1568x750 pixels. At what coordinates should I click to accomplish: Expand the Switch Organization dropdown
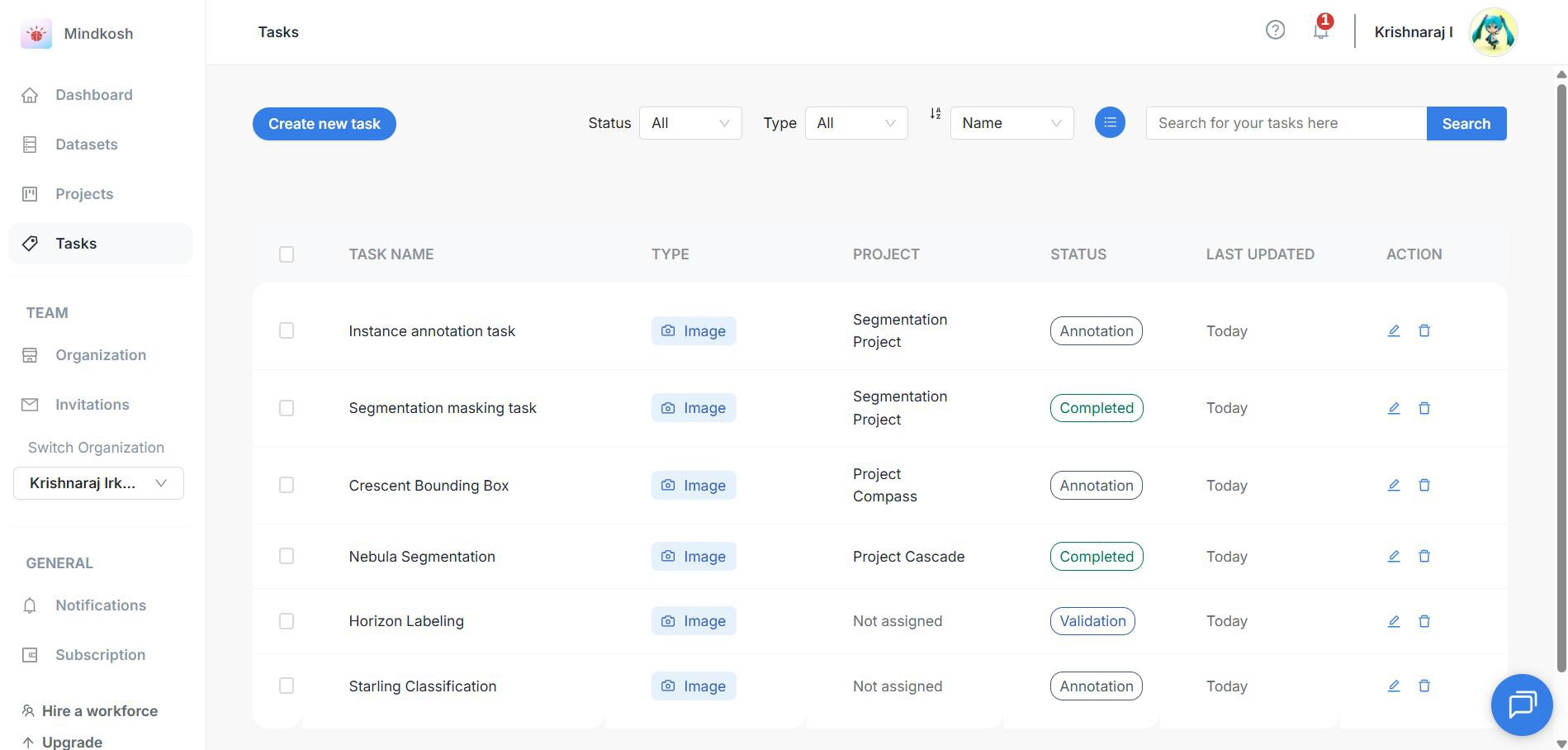click(98, 483)
